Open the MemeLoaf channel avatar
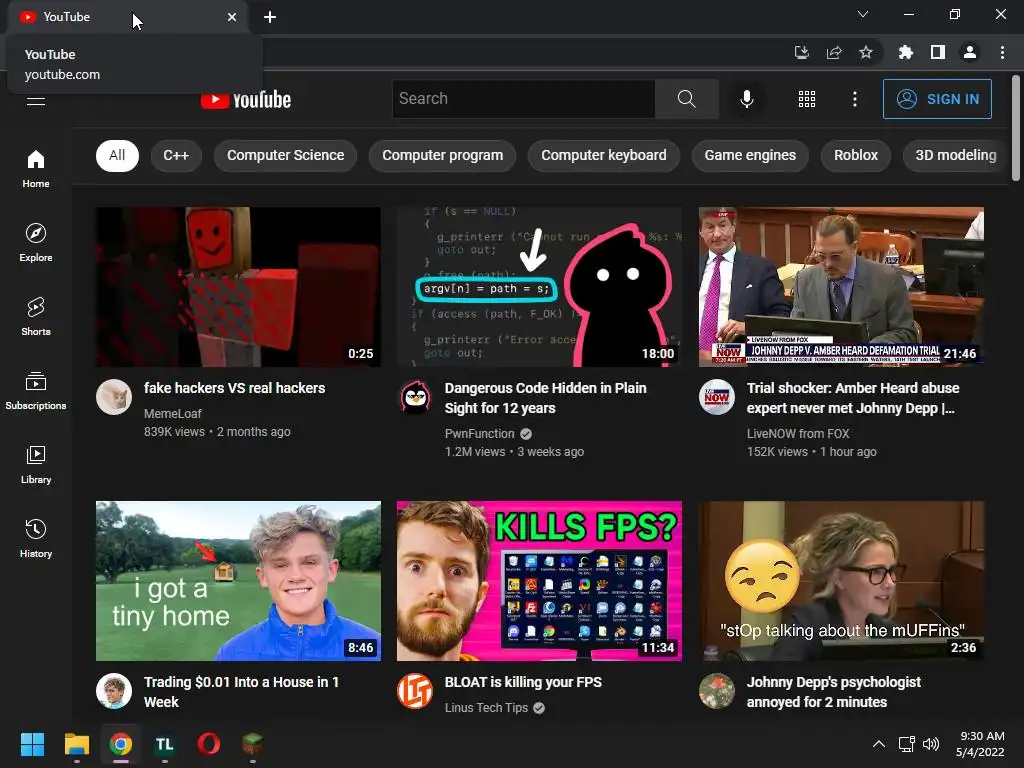Viewport: 1024px width, 768px height. (114, 397)
